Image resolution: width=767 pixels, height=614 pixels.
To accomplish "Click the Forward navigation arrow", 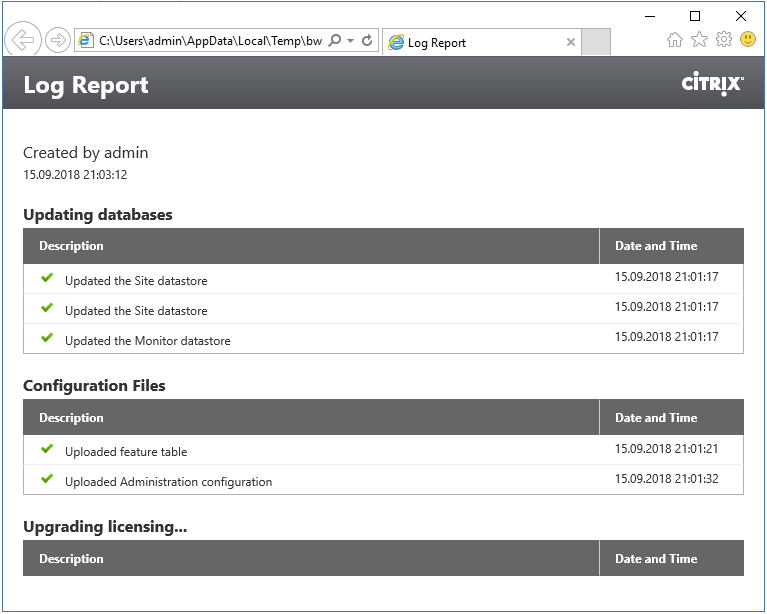I will [x=58, y=40].
